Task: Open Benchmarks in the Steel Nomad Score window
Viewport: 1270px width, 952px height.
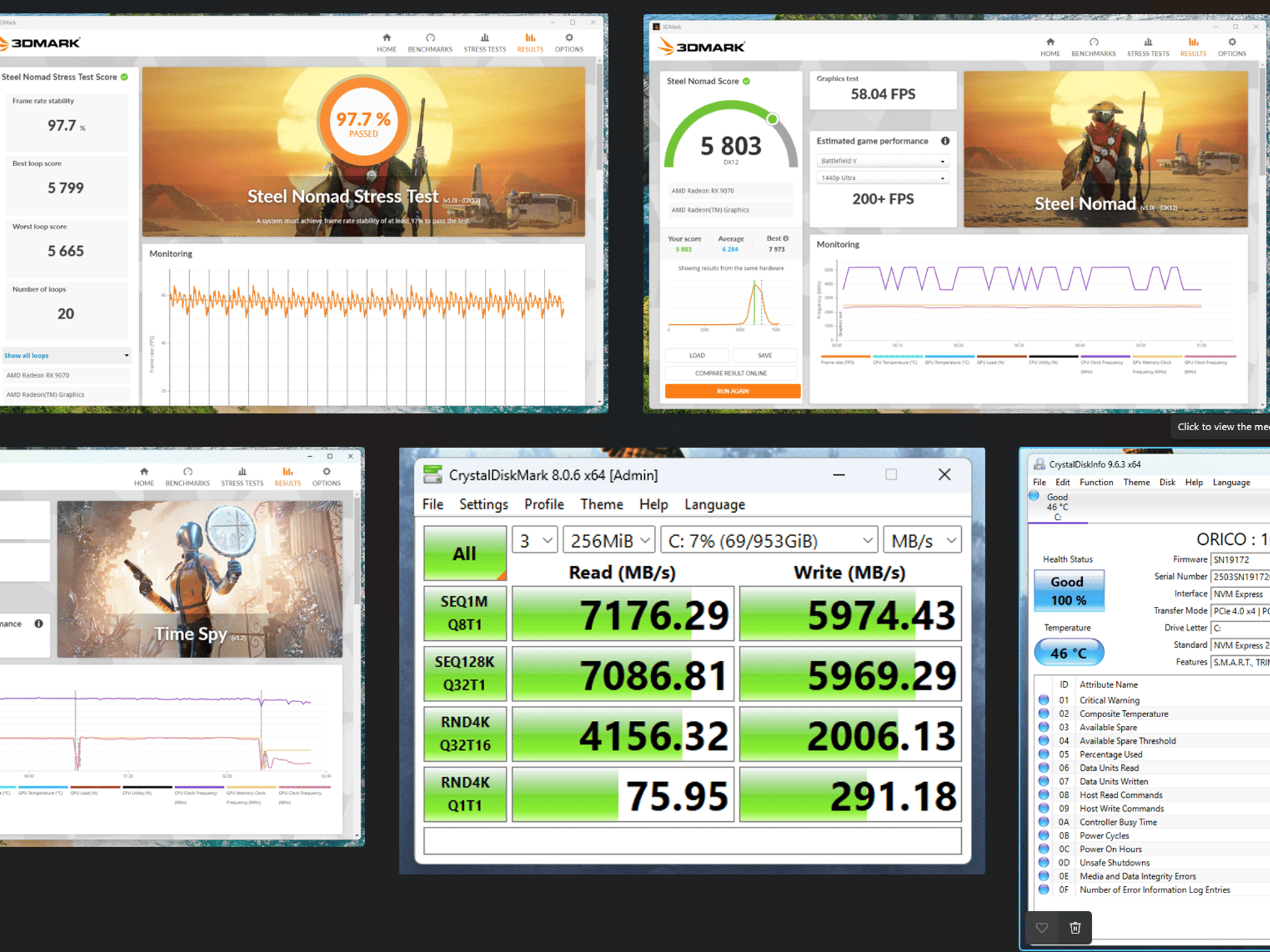Action: (1093, 47)
